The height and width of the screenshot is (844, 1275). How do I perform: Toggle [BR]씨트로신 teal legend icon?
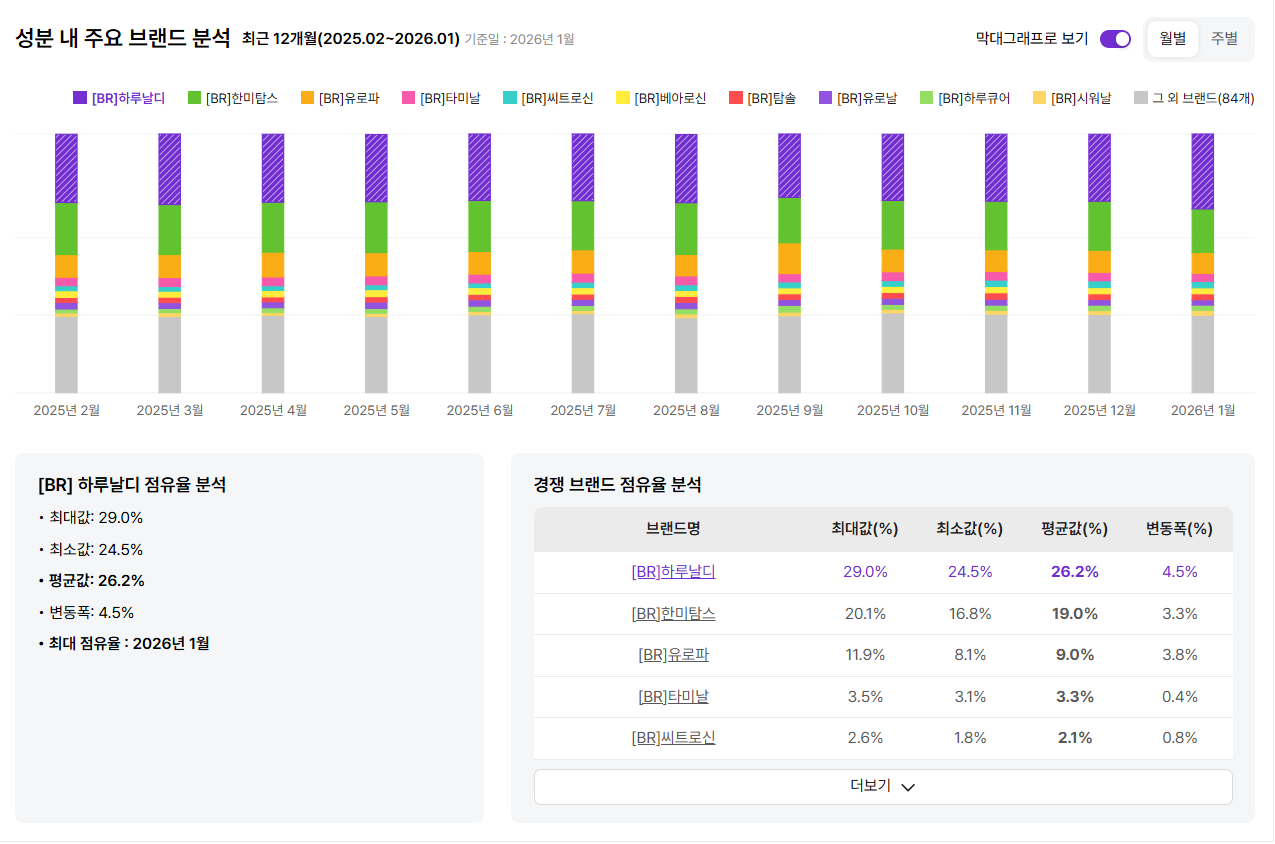tap(509, 98)
